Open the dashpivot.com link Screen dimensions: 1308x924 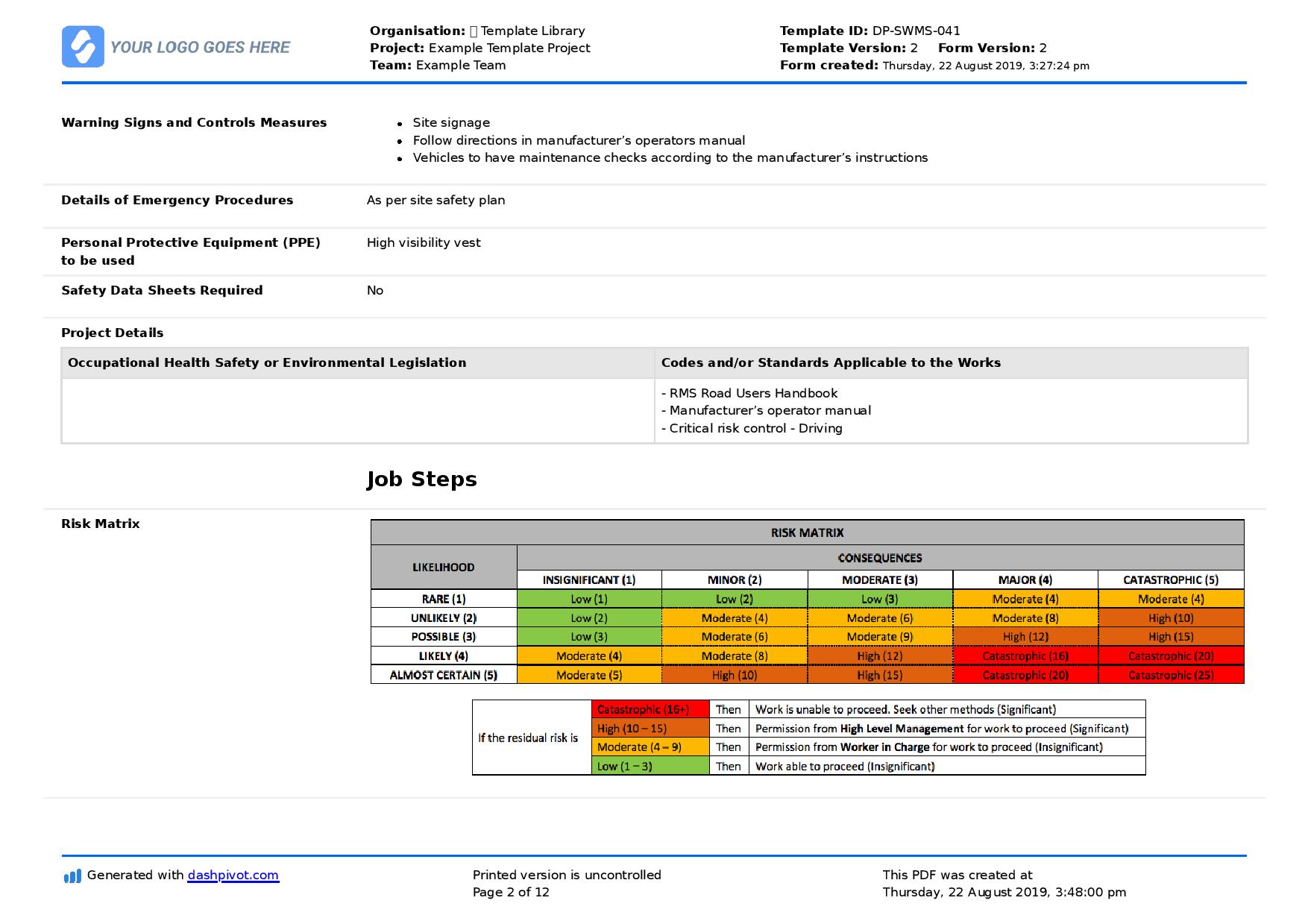[x=233, y=876]
